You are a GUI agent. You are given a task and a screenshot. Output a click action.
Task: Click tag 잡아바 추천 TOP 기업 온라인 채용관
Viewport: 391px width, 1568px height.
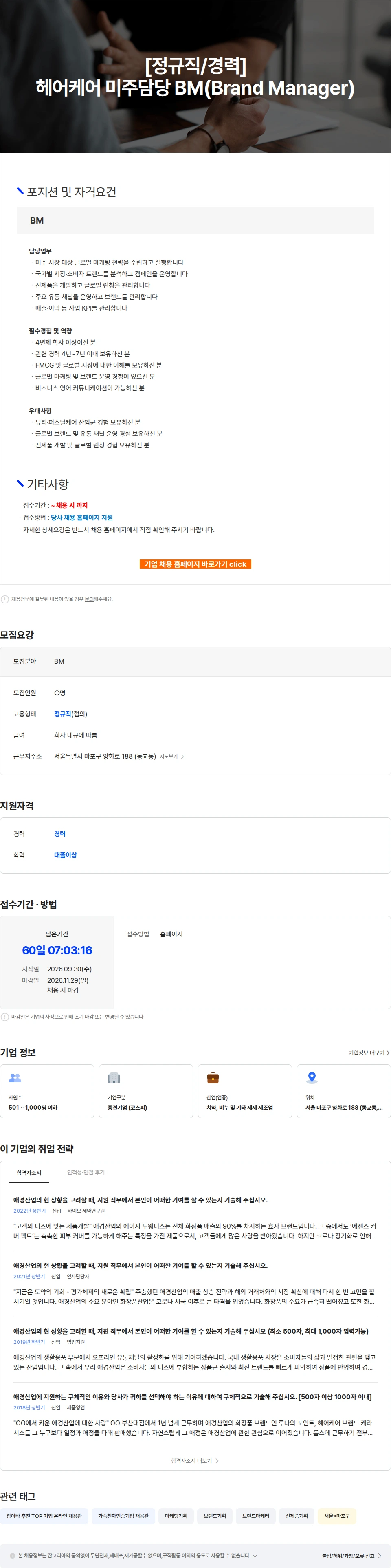pos(44,1516)
